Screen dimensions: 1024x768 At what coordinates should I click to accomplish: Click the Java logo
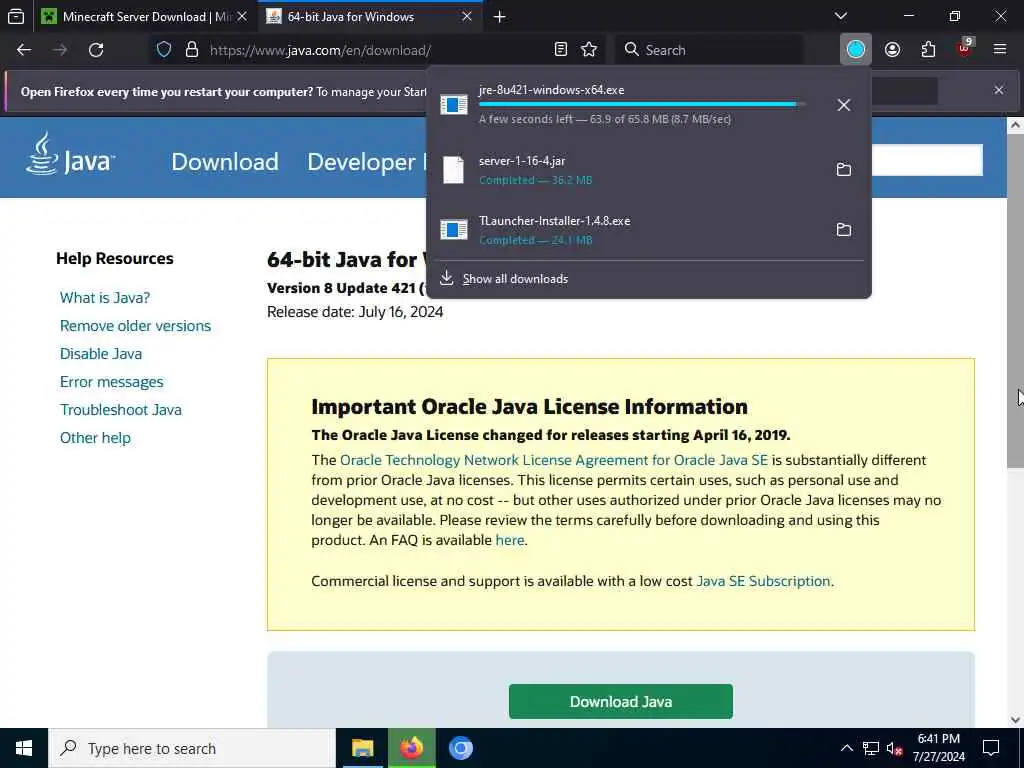(x=71, y=155)
